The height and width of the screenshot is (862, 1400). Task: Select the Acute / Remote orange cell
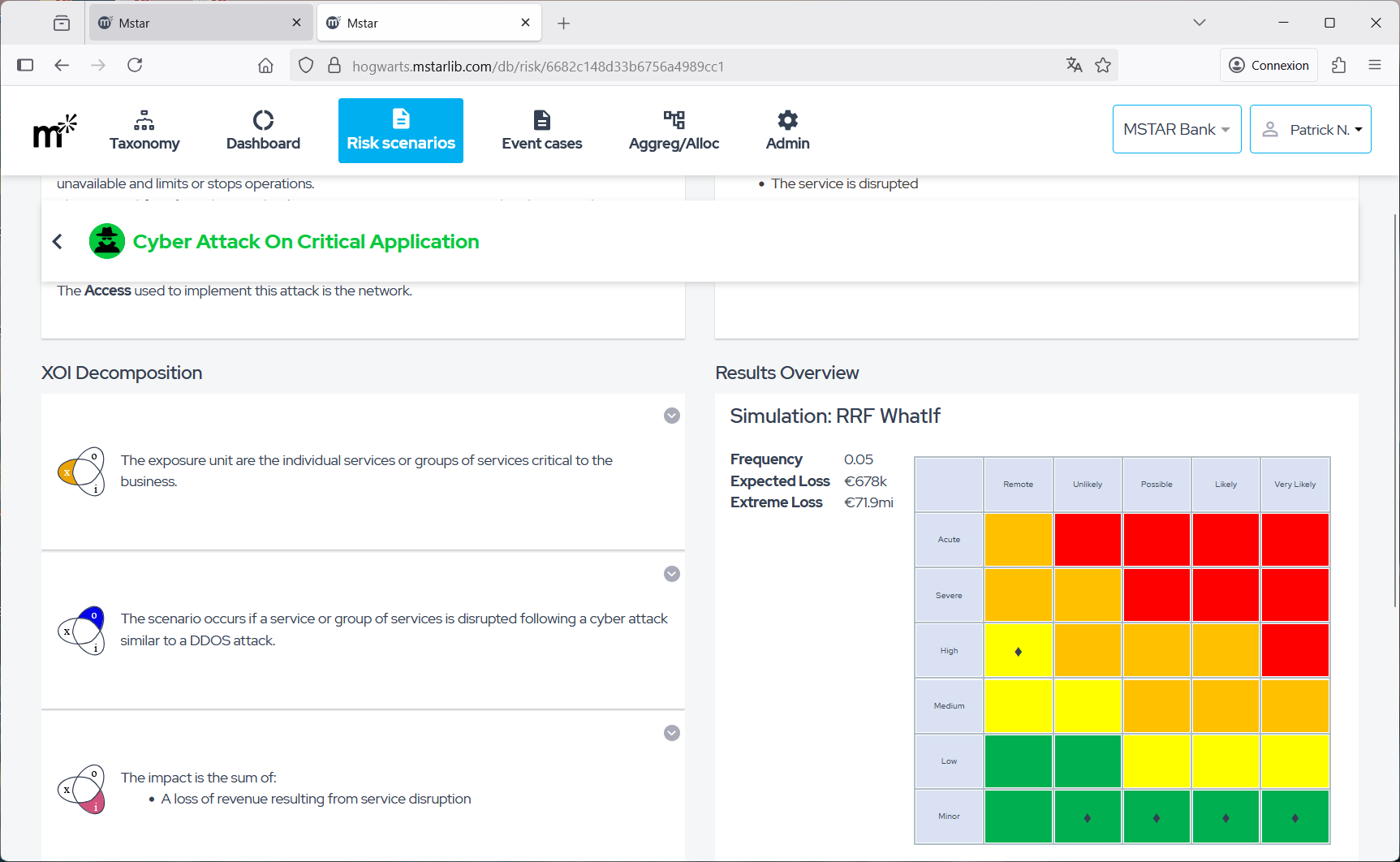coord(1018,540)
